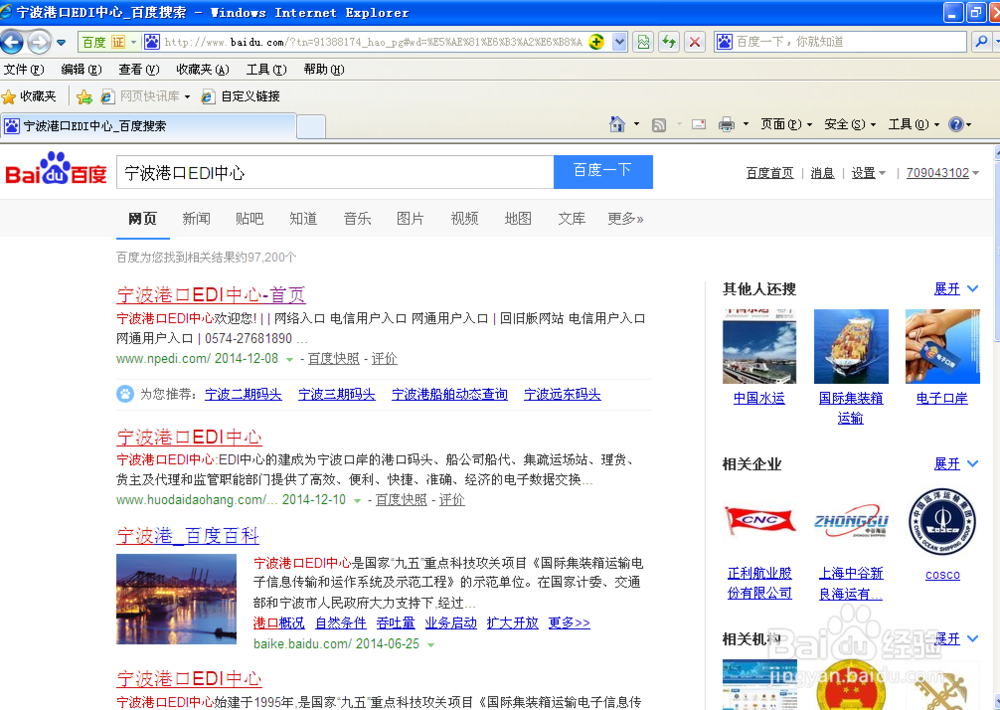The image size is (1000, 710).
Task: Click the green plus icon in address bar
Action: point(596,42)
